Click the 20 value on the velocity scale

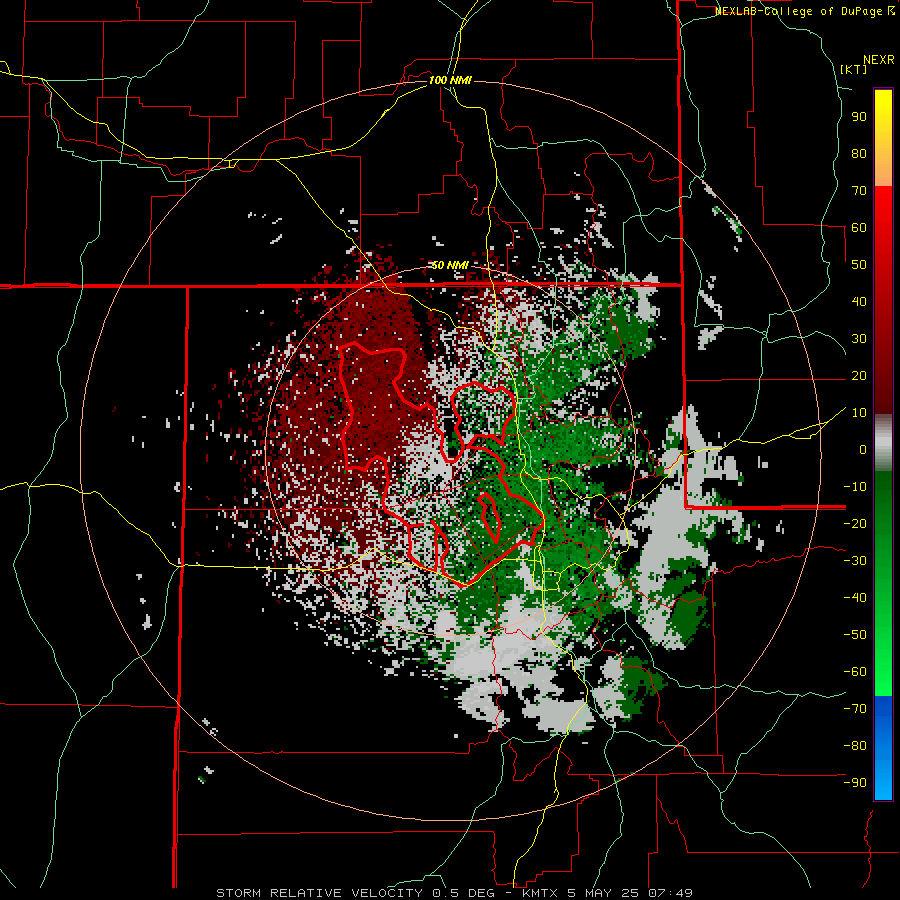pyautogui.click(x=859, y=375)
